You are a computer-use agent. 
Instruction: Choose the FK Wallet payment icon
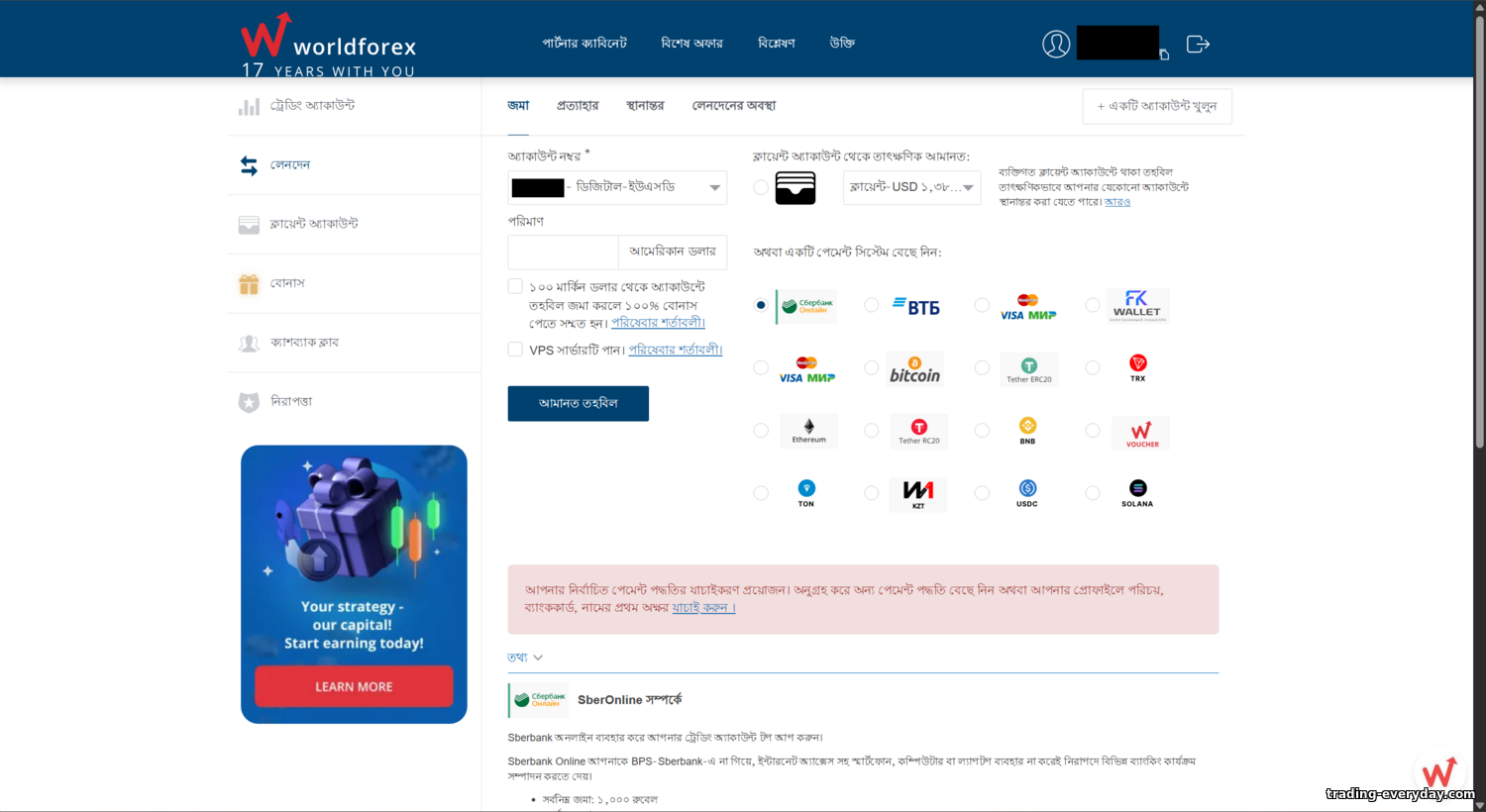pyautogui.click(x=1137, y=306)
